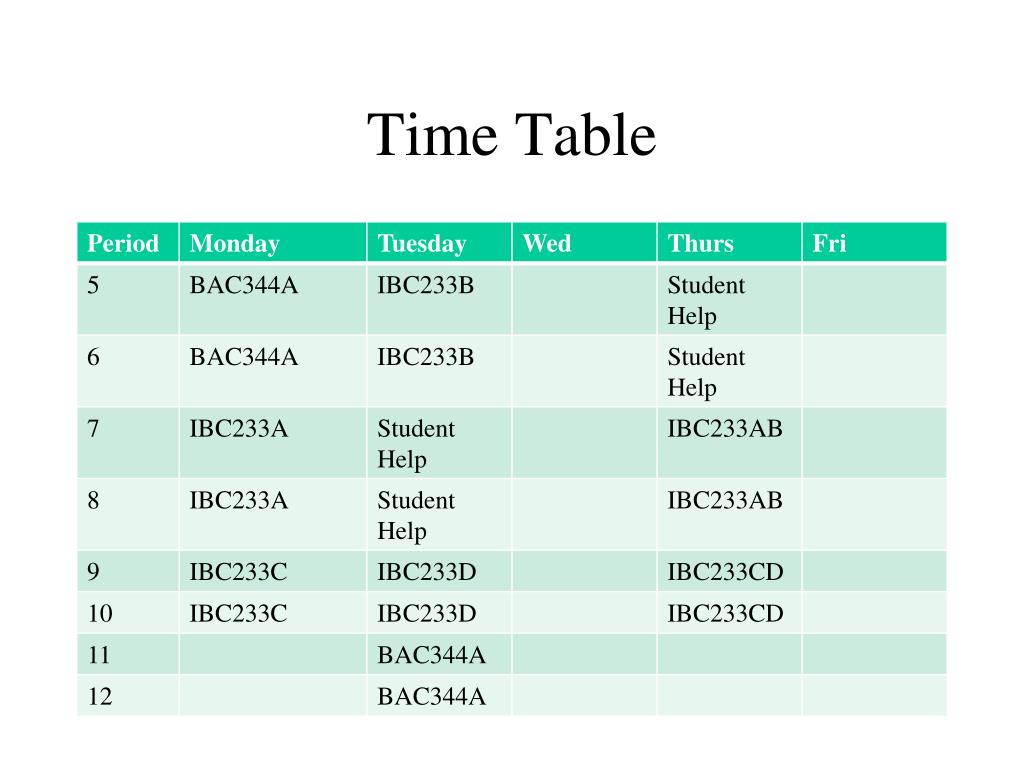This screenshot has width=1024, height=768.
Task: Click the "Time Table" slide title
Action: (512, 135)
